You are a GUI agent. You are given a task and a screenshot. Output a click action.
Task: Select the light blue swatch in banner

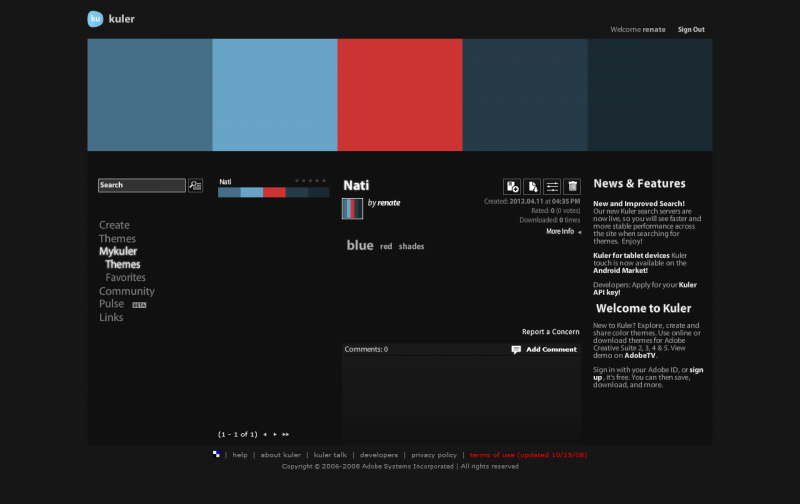(x=275, y=95)
